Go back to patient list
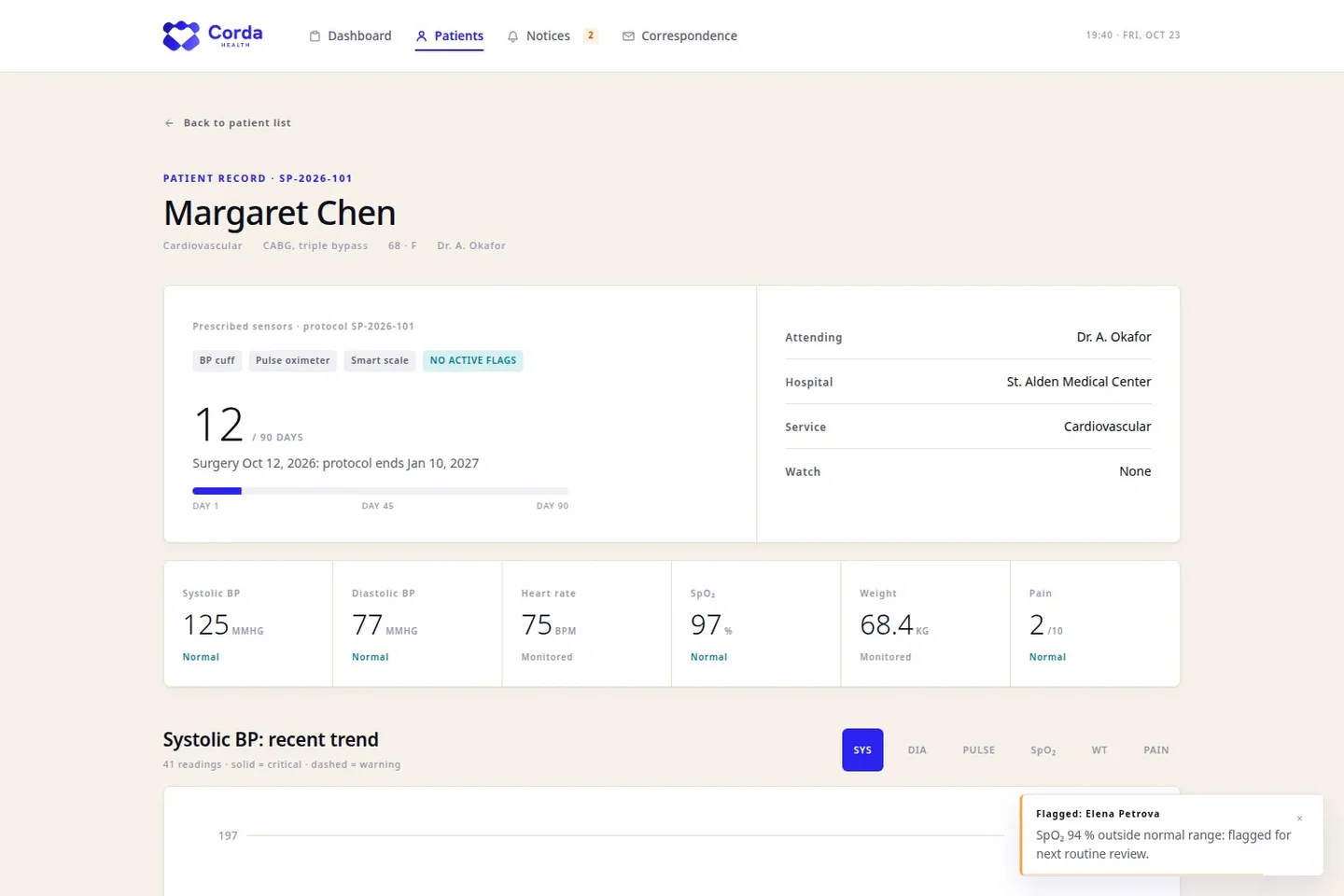 [x=227, y=123]
